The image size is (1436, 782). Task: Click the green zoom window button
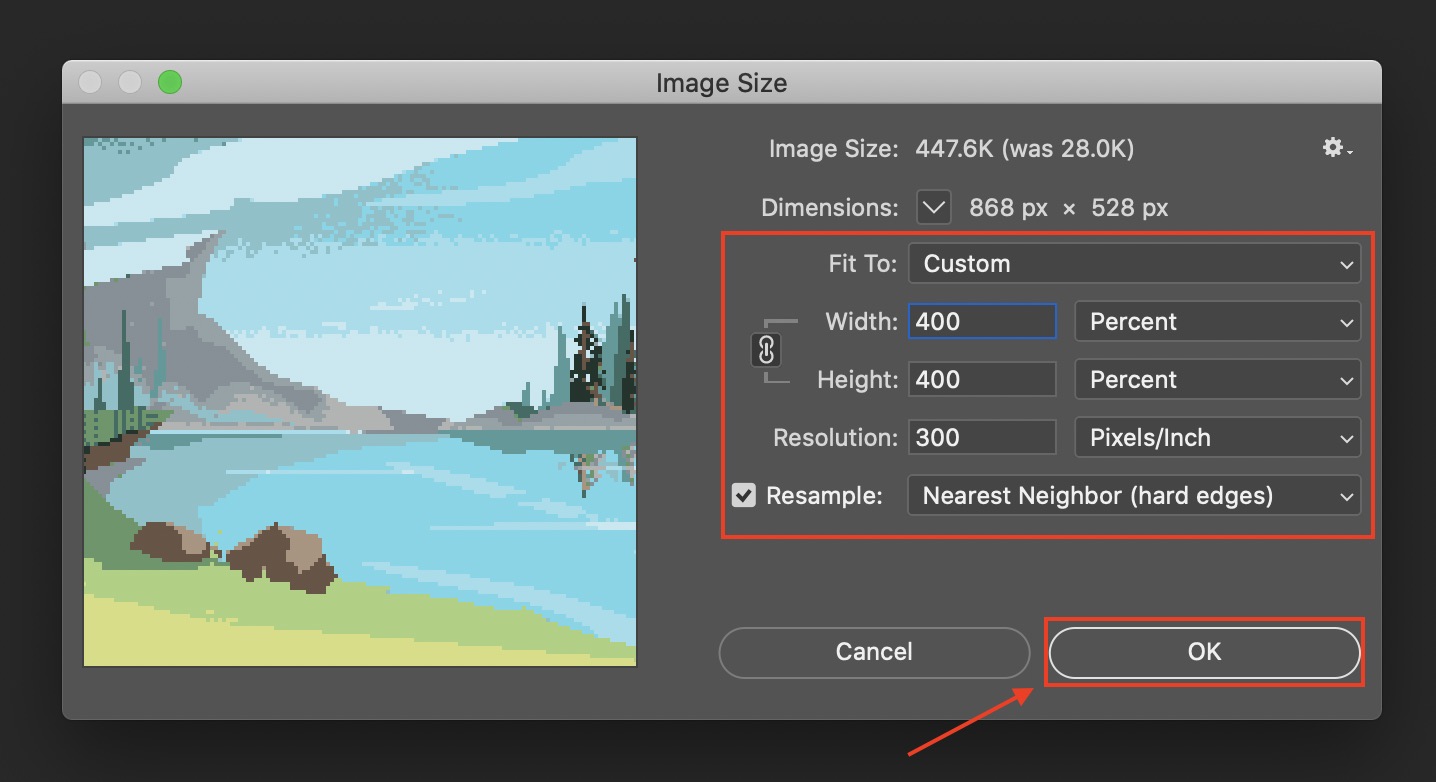tap(170, 82)
